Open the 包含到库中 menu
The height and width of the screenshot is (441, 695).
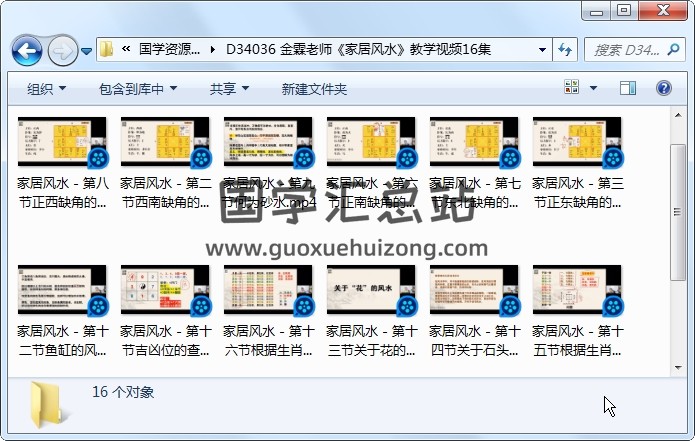138,89
